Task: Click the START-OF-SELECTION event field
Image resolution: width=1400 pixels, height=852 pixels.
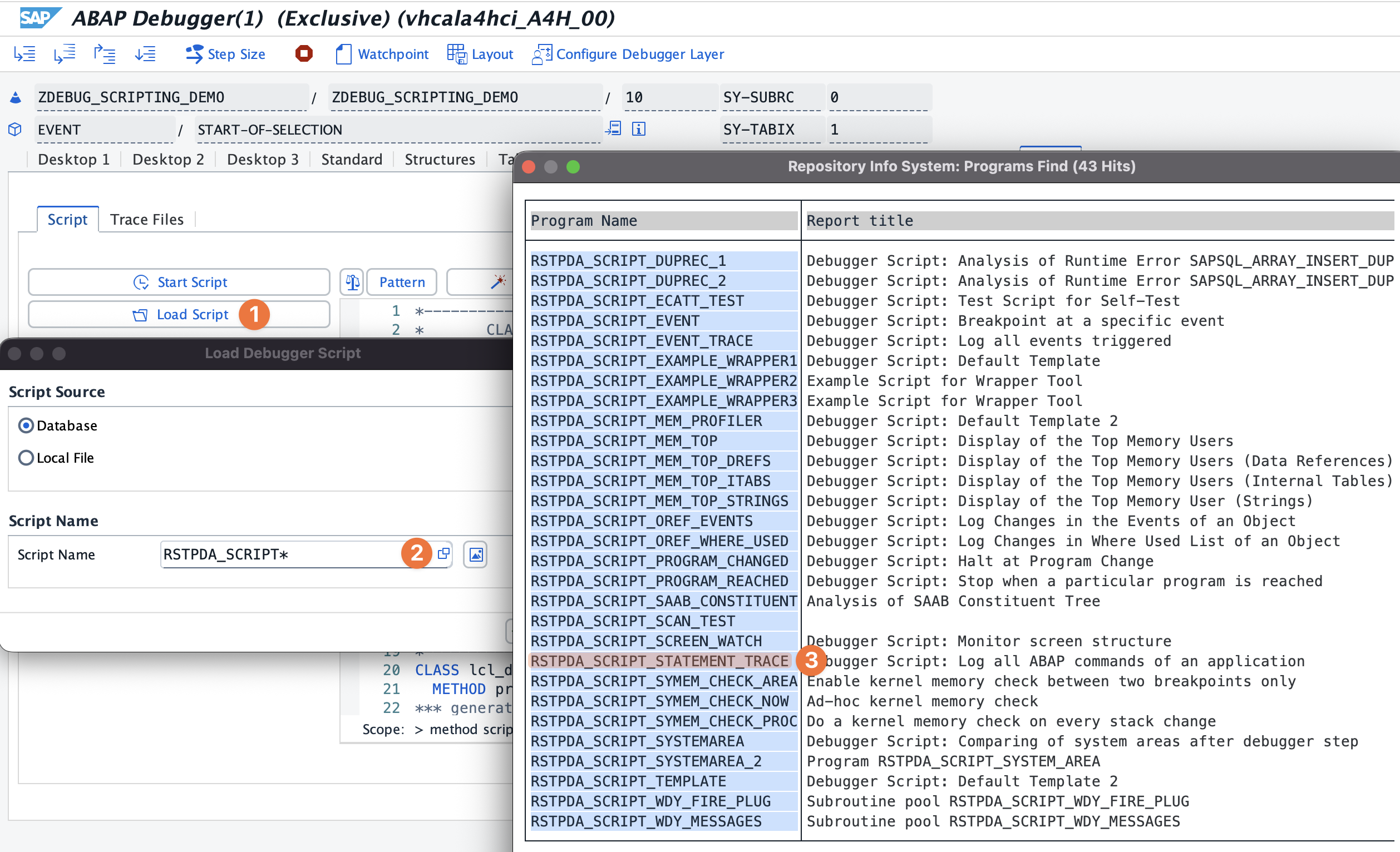Action: pyautogui.click(x=398, y=130)
